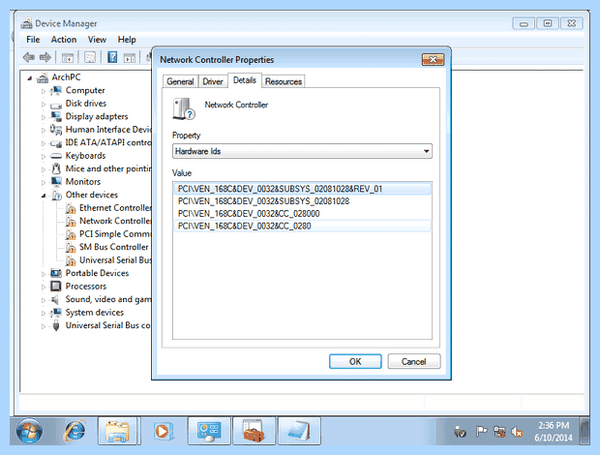Select SM Bus Controller in device tree
600x455 pixels.
tap(114, 247)
